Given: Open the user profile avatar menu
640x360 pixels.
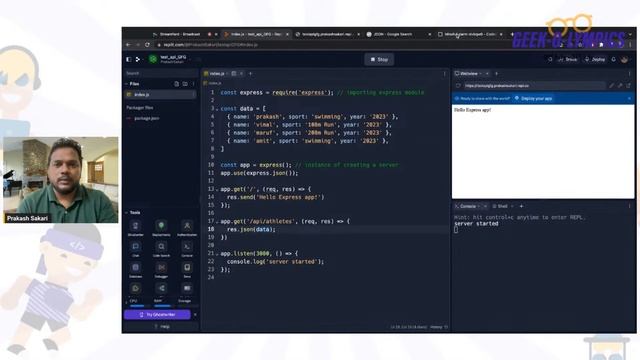Looking at the screenshot, I should [x=624, y=60].
